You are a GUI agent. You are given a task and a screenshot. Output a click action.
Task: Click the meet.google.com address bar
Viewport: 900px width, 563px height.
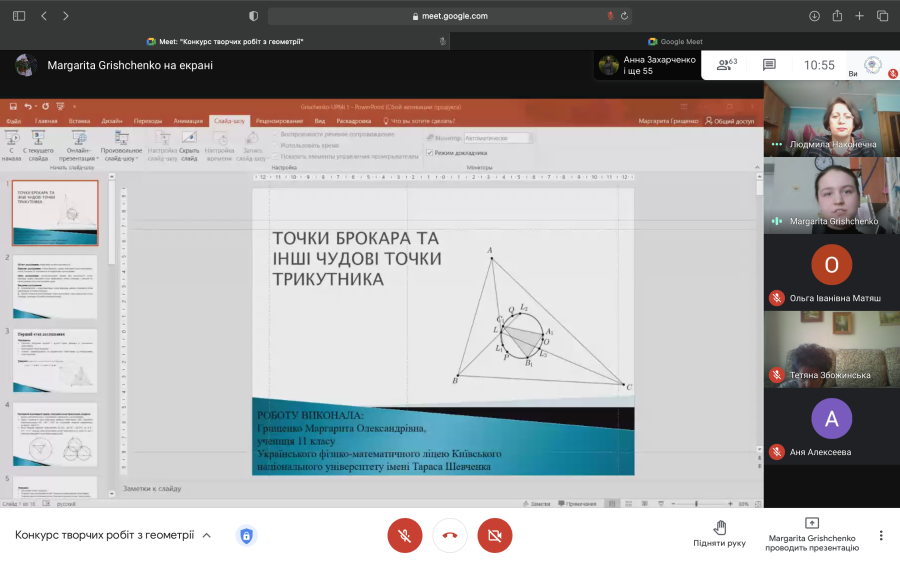tap(449, 16)
